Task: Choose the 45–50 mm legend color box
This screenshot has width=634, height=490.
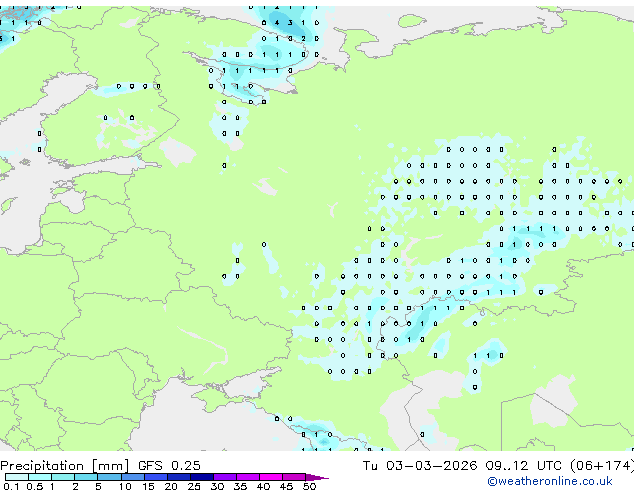Action: click(294, 477)
